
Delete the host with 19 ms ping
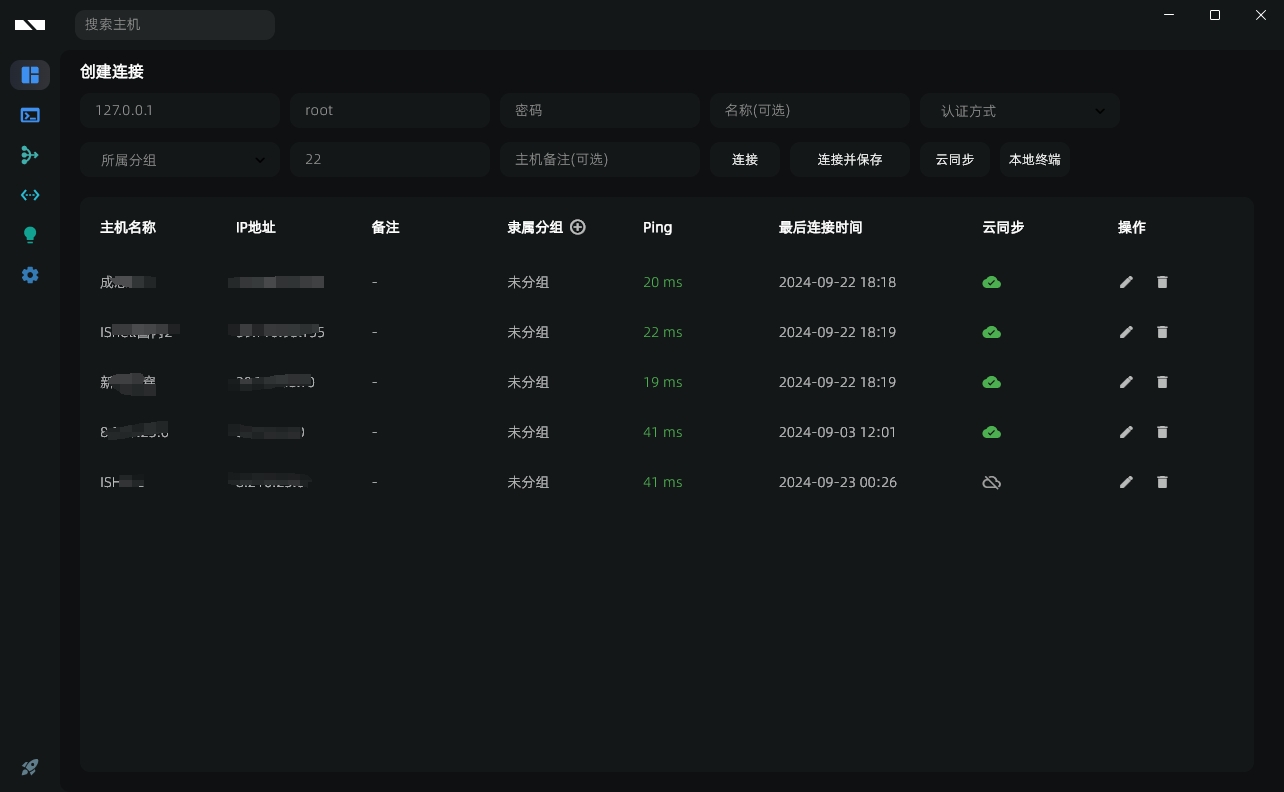coord(1162,382)
